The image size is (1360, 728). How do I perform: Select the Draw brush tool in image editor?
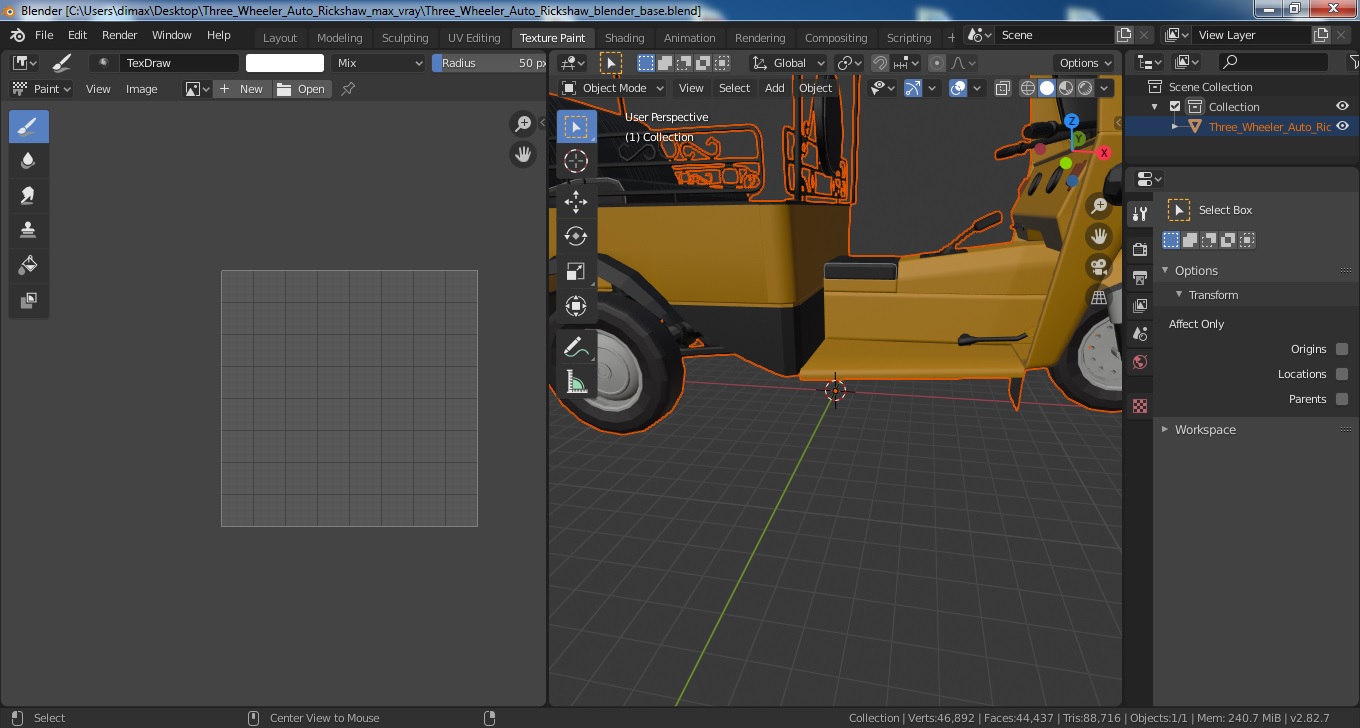coord(29,127)
